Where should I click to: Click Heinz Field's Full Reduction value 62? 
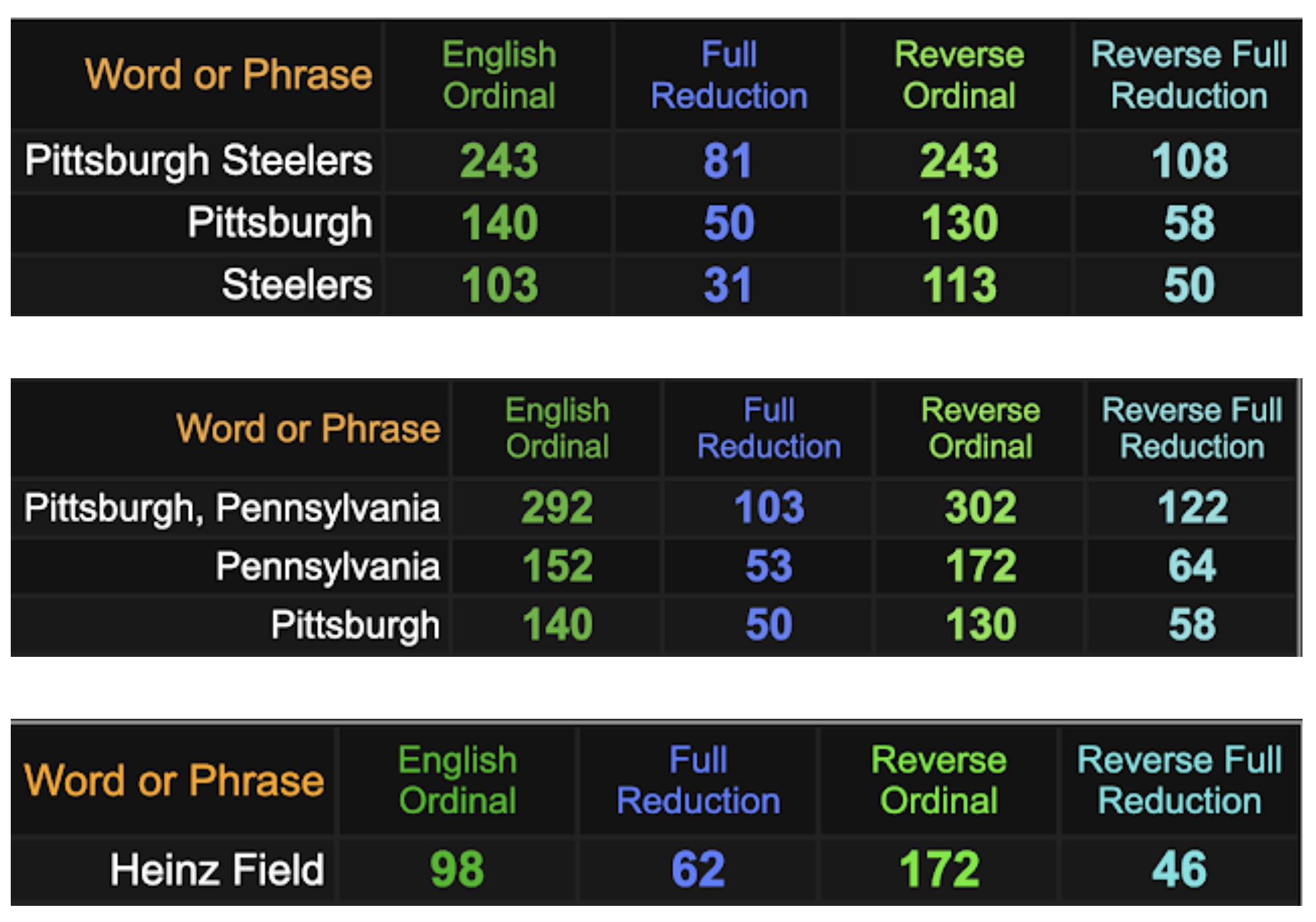pyautogui.click(x=698, y=870)
